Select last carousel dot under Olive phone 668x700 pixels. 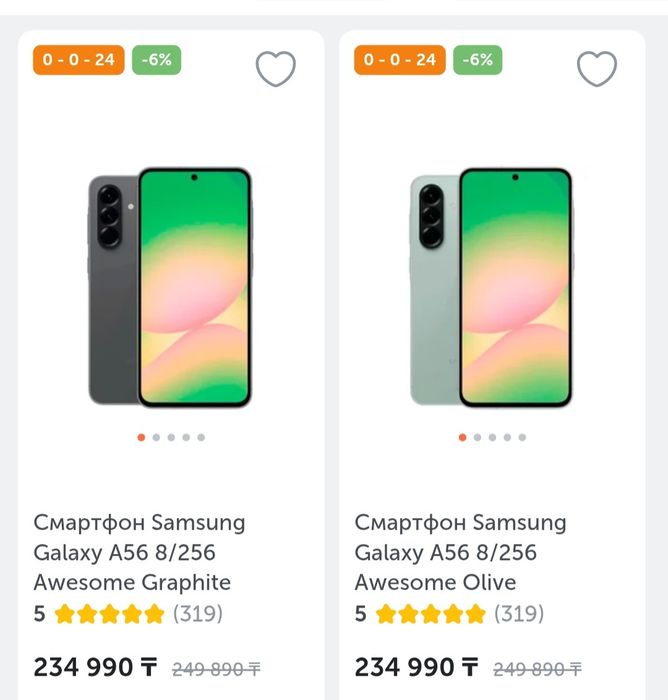522,437
